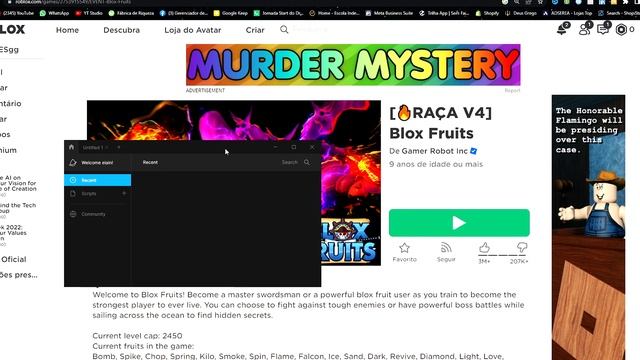640x360 pixels.
Task: Open Home - Escola bookmark
Action: [x=335, y=13]
